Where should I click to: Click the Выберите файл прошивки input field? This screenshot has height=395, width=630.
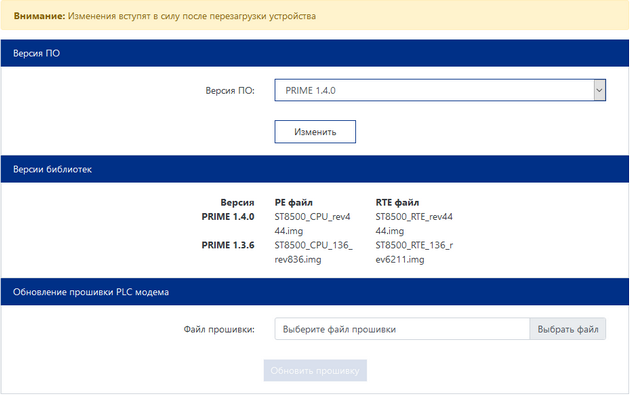402,329
